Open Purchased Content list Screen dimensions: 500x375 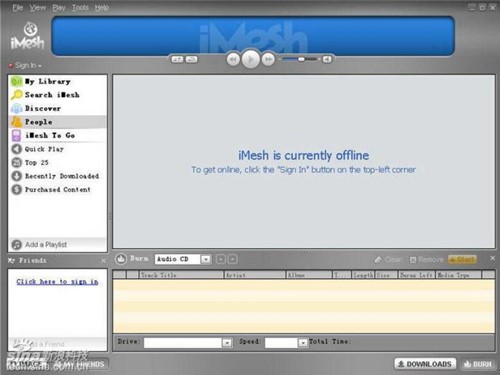coord(57,189)
